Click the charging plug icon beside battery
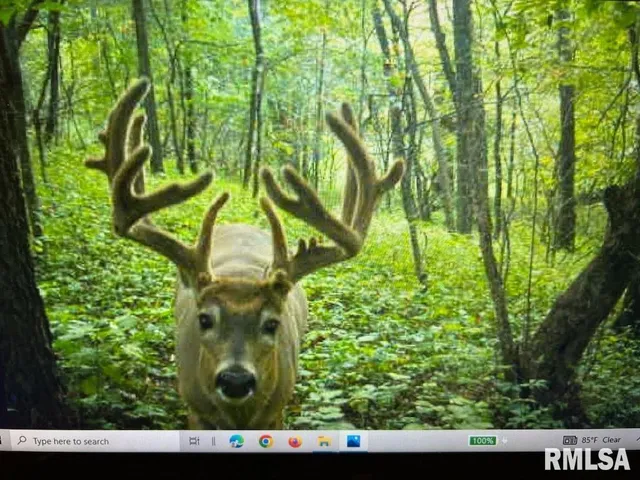640x480 pixels. (x=503, y=440)
